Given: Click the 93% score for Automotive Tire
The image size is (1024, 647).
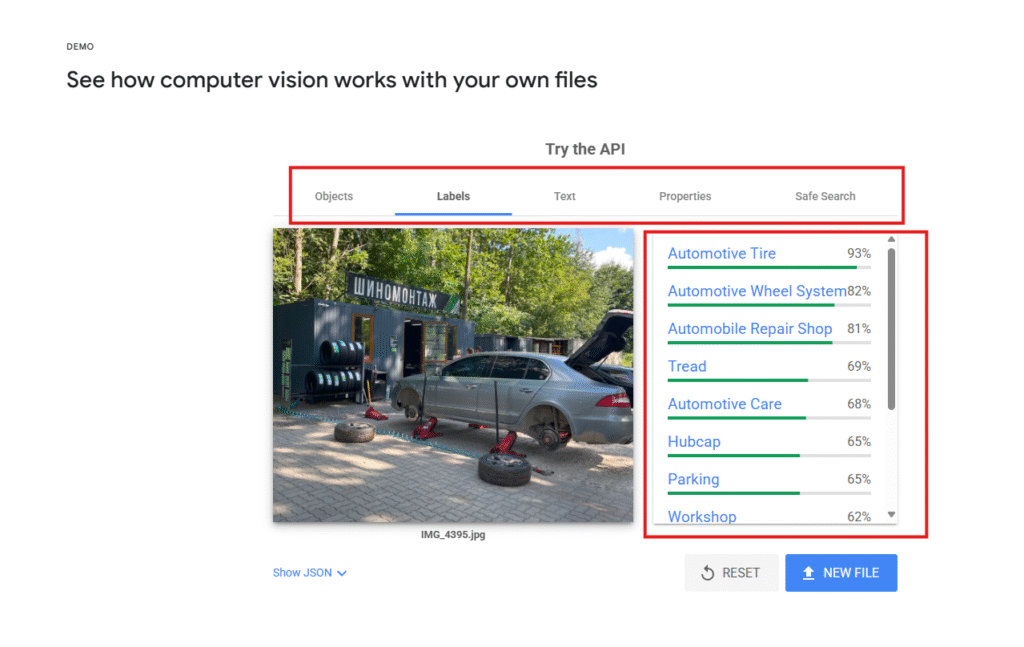Looking at the screenshot, I should coord(859,253).
